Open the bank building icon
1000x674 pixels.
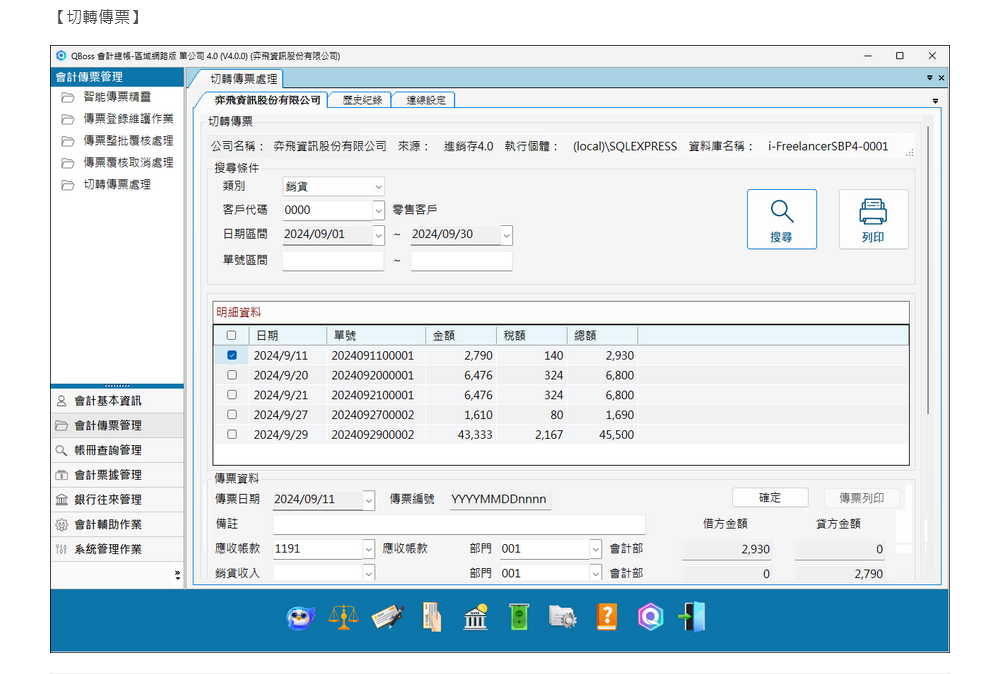tap(476, 617)
